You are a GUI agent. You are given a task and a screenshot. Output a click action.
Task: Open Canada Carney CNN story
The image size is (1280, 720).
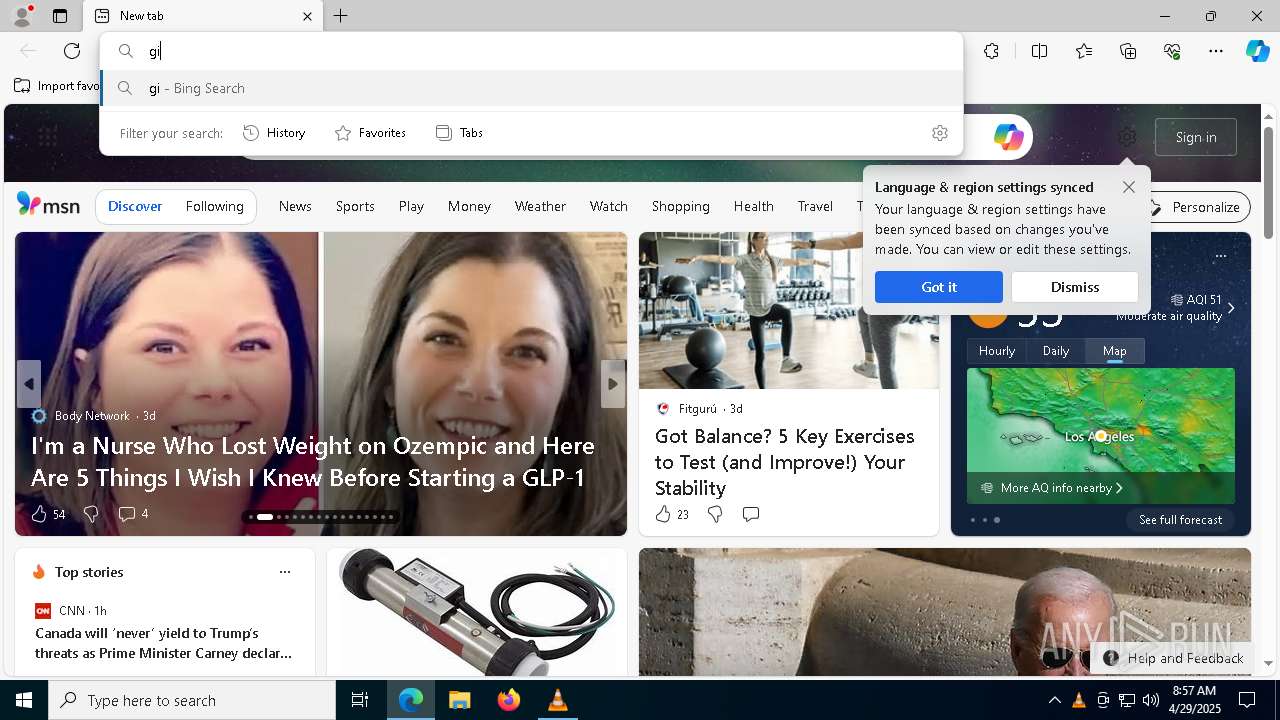click(164, 643)
